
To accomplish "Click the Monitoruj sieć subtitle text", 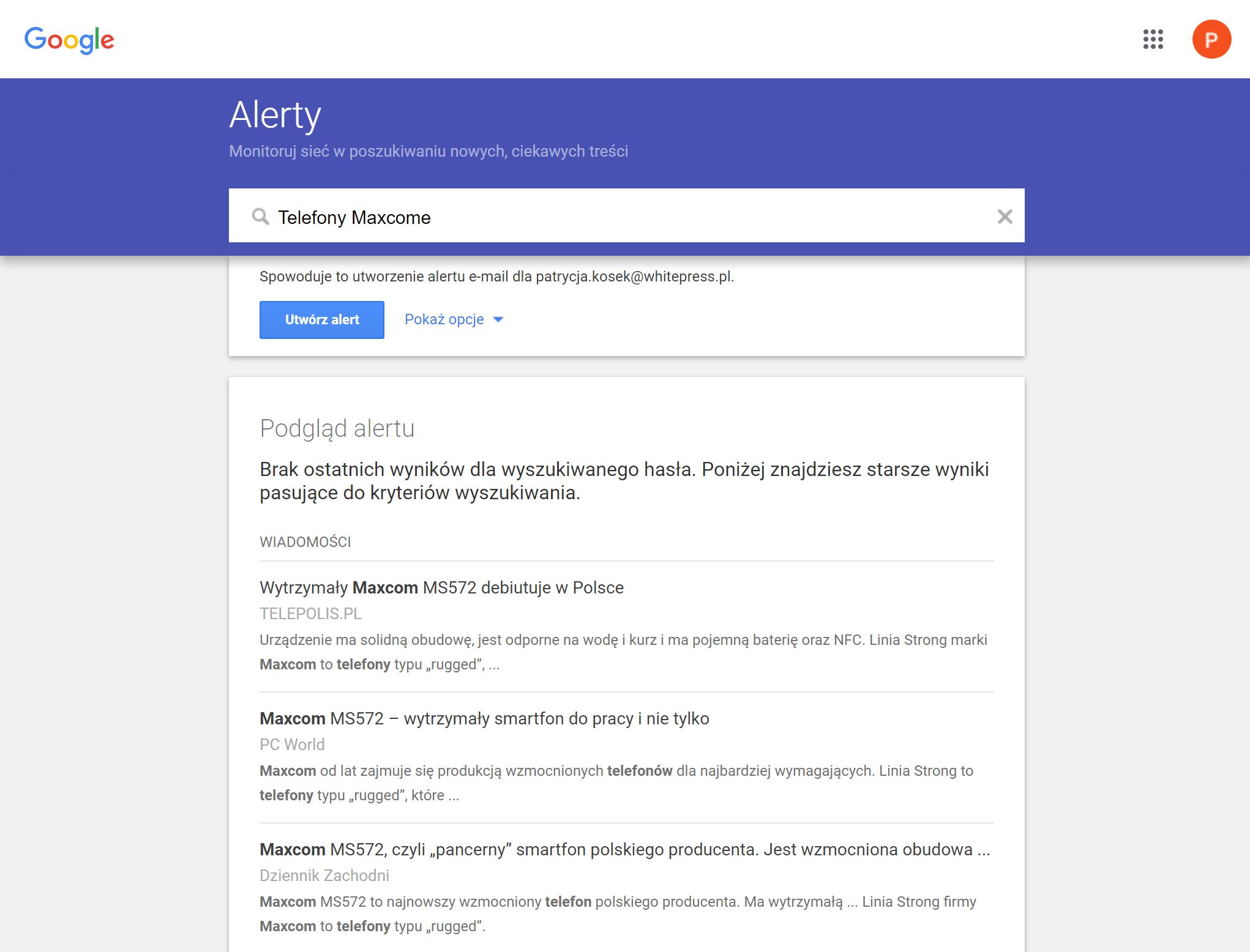I will (429, 151).
